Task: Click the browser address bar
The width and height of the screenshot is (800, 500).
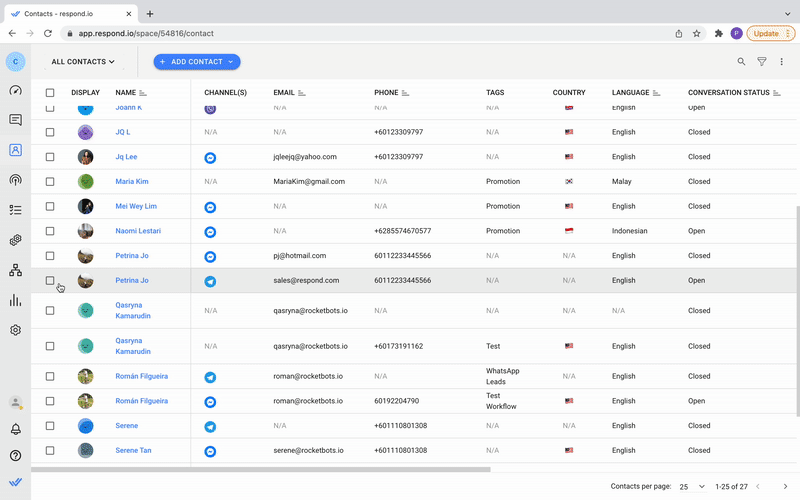Action: point(365,34)
